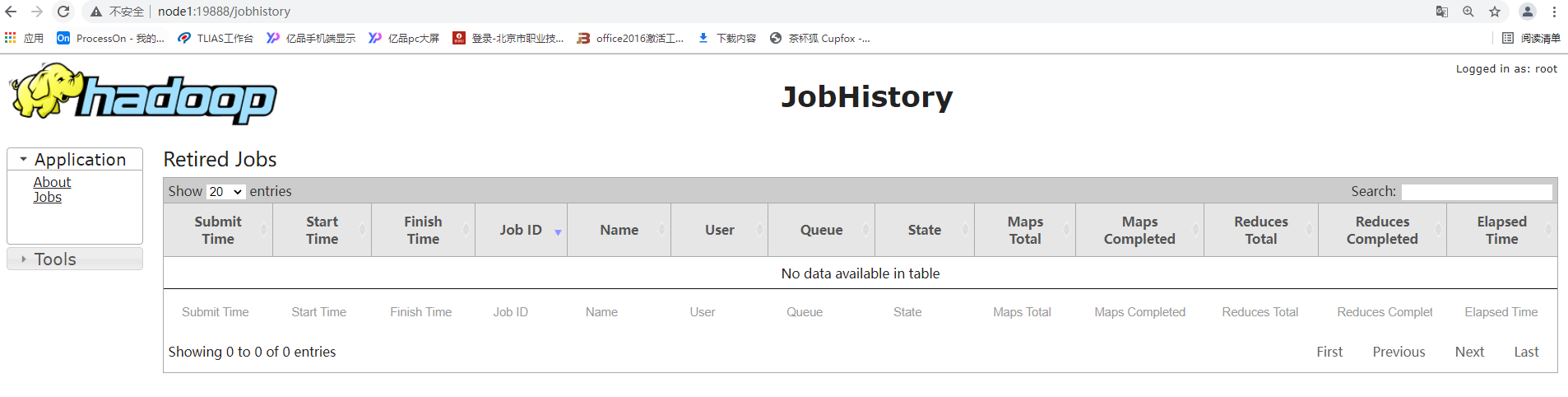
Task: Click the Maps Total footer filter field
Action: [x=1026, y=312]
